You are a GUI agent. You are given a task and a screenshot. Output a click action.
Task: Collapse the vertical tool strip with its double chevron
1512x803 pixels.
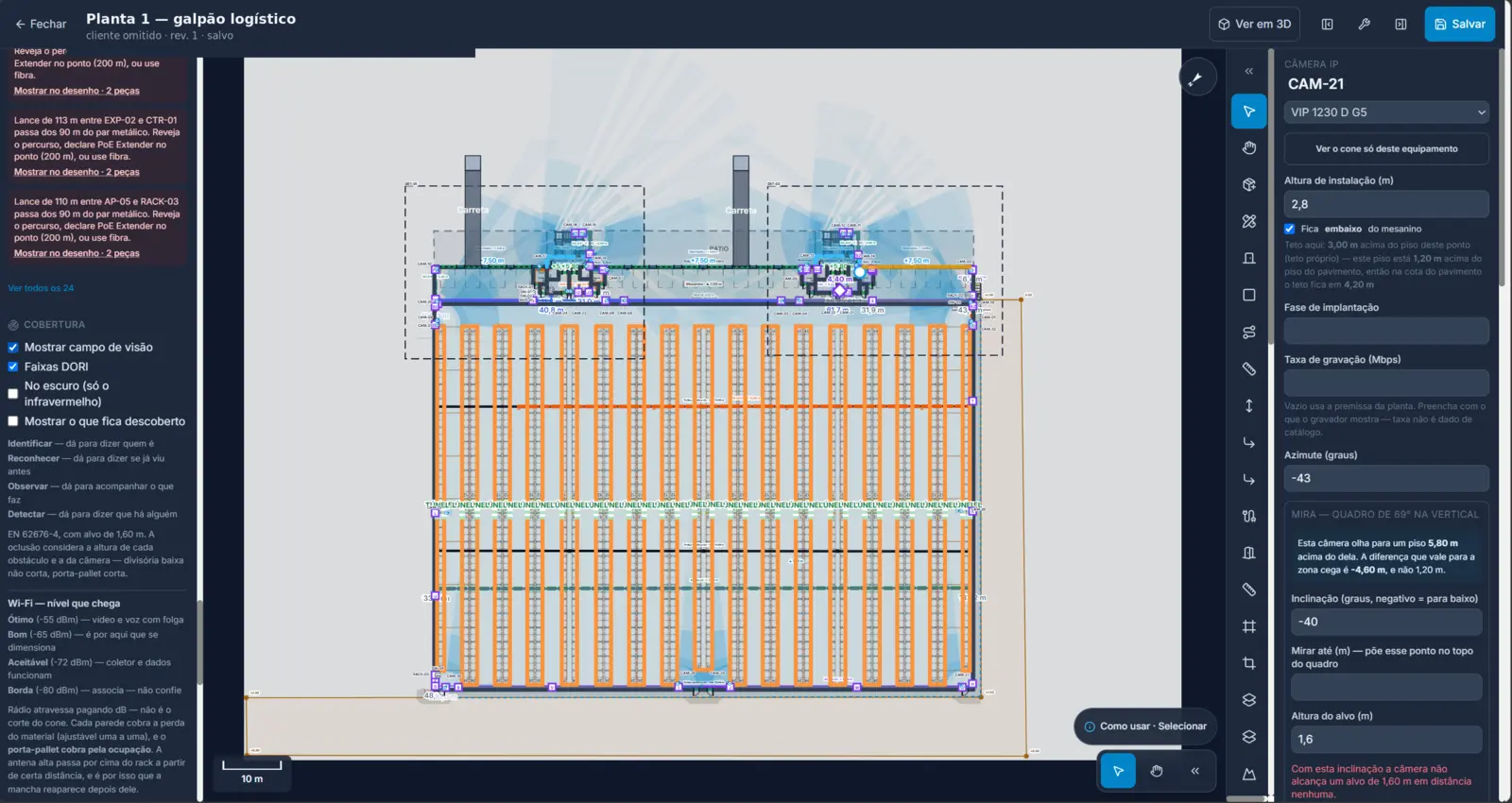pyautogui.click(x=1248, y=71)
